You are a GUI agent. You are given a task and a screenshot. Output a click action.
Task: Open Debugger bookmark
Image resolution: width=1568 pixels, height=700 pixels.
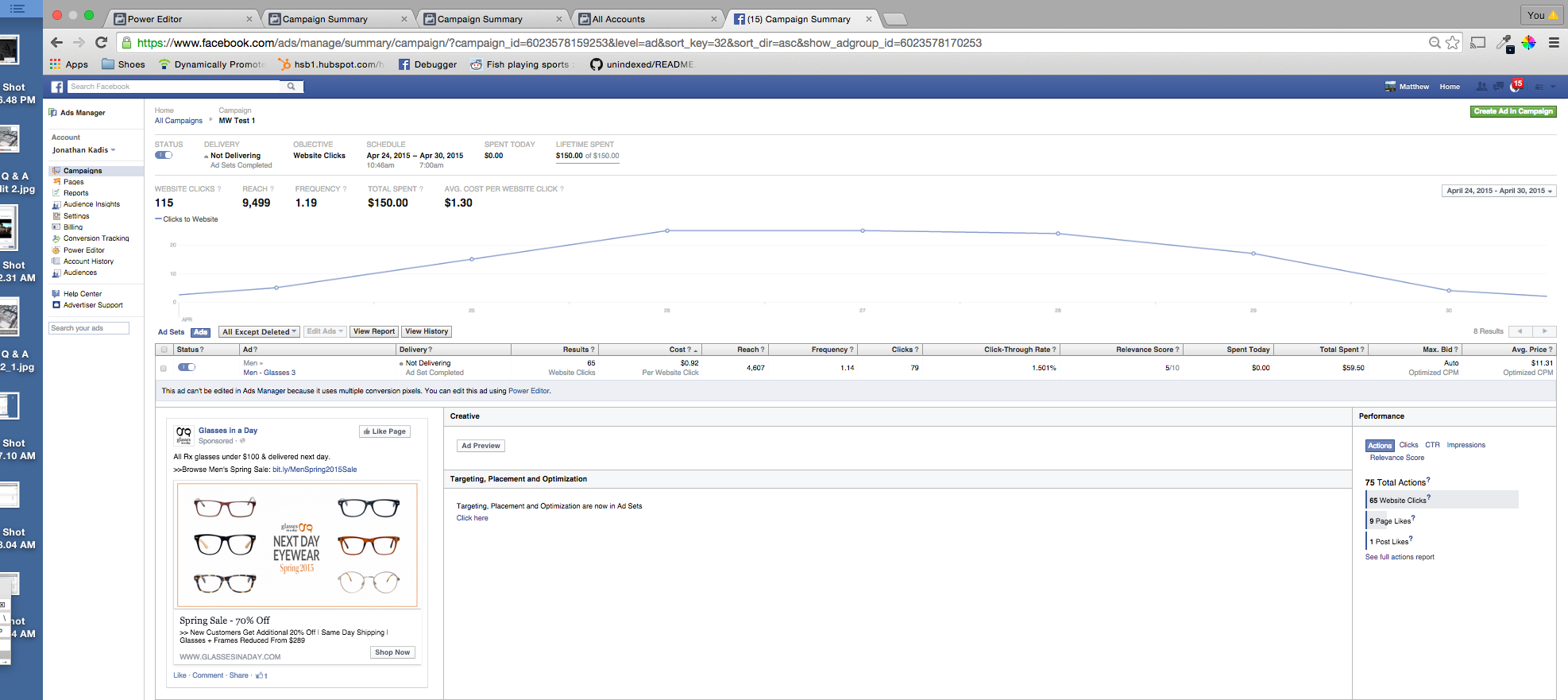click(427, 64)
